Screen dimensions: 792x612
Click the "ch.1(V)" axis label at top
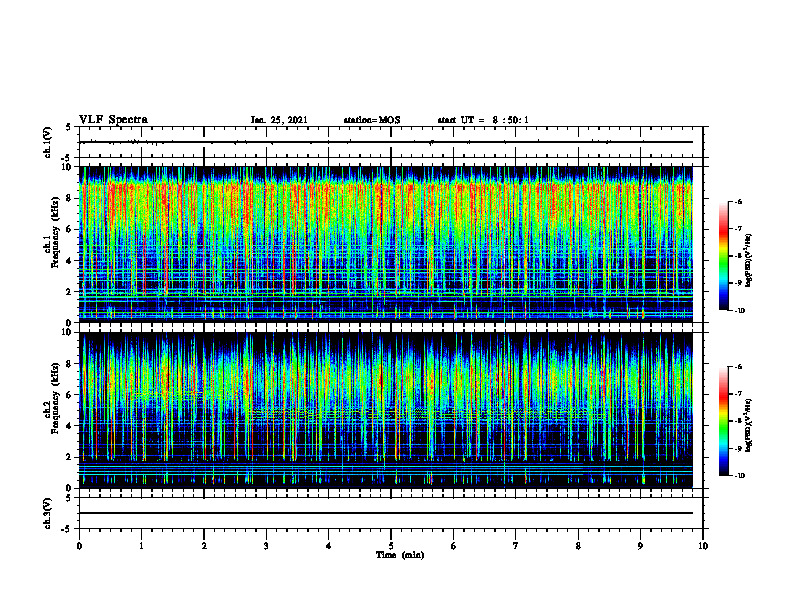pos(48,142)
